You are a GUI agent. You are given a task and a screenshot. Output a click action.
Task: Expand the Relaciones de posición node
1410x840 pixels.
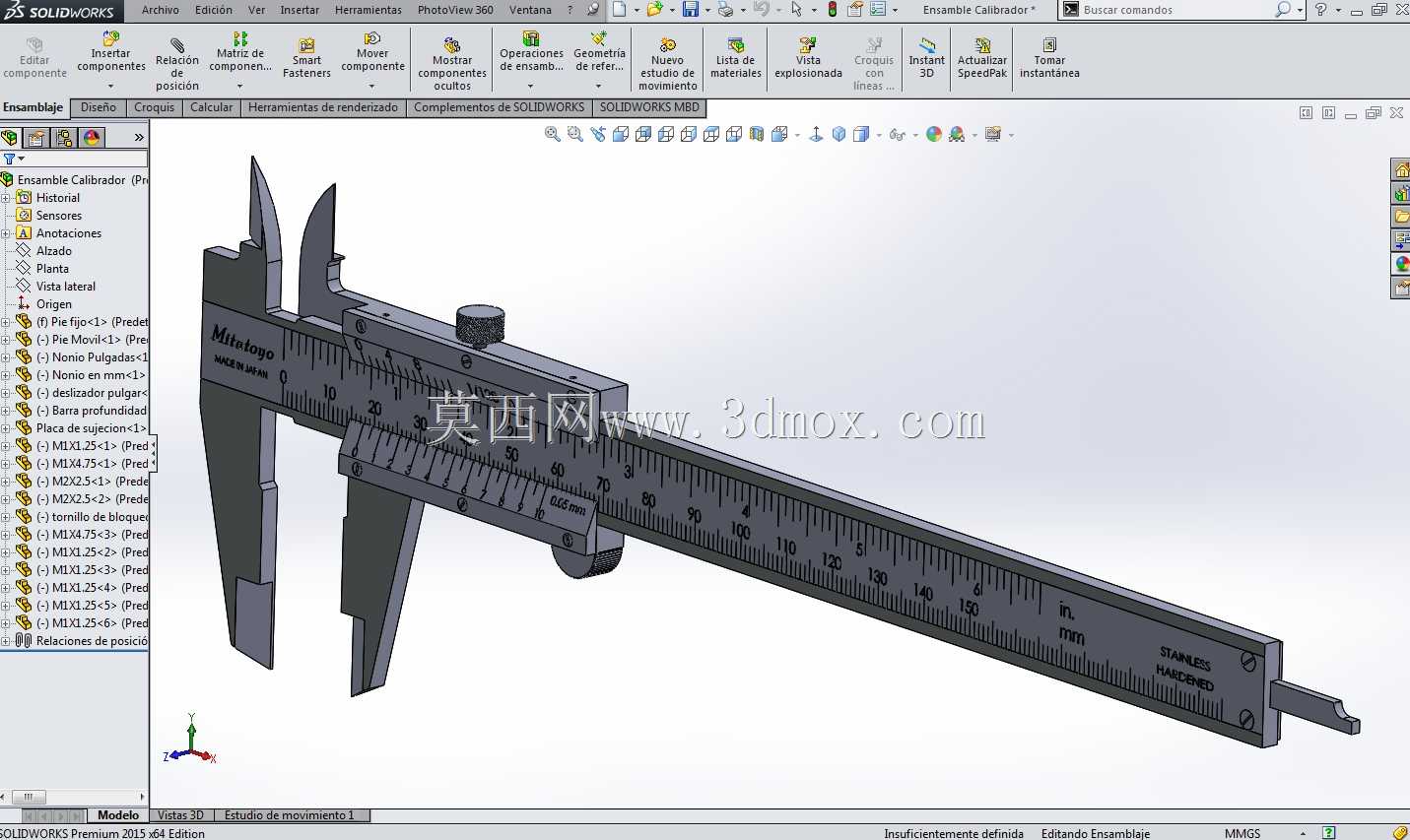pyautogui.click(x=6, y=641)
